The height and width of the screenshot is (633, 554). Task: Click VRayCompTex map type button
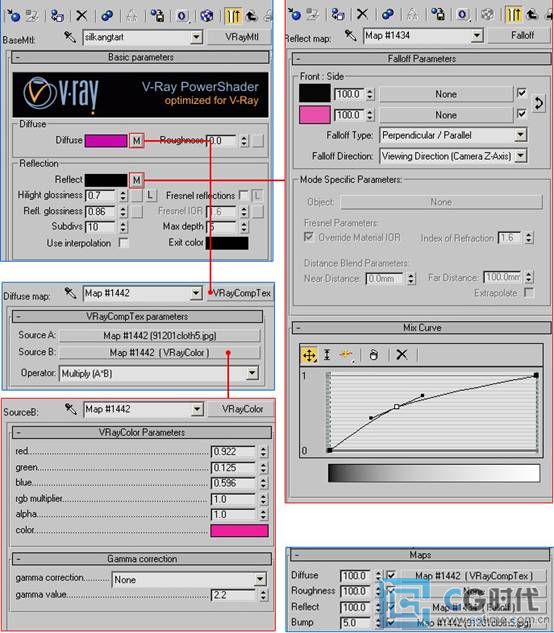coord(240,293)
